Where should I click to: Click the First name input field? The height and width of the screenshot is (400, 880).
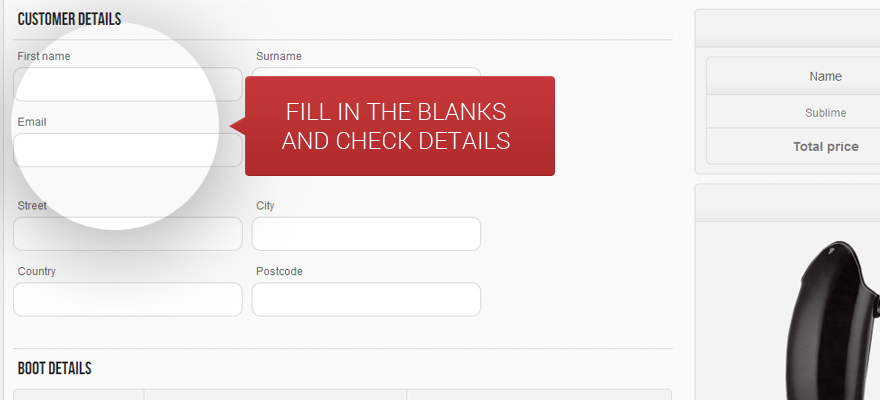[x=128, y=84]
